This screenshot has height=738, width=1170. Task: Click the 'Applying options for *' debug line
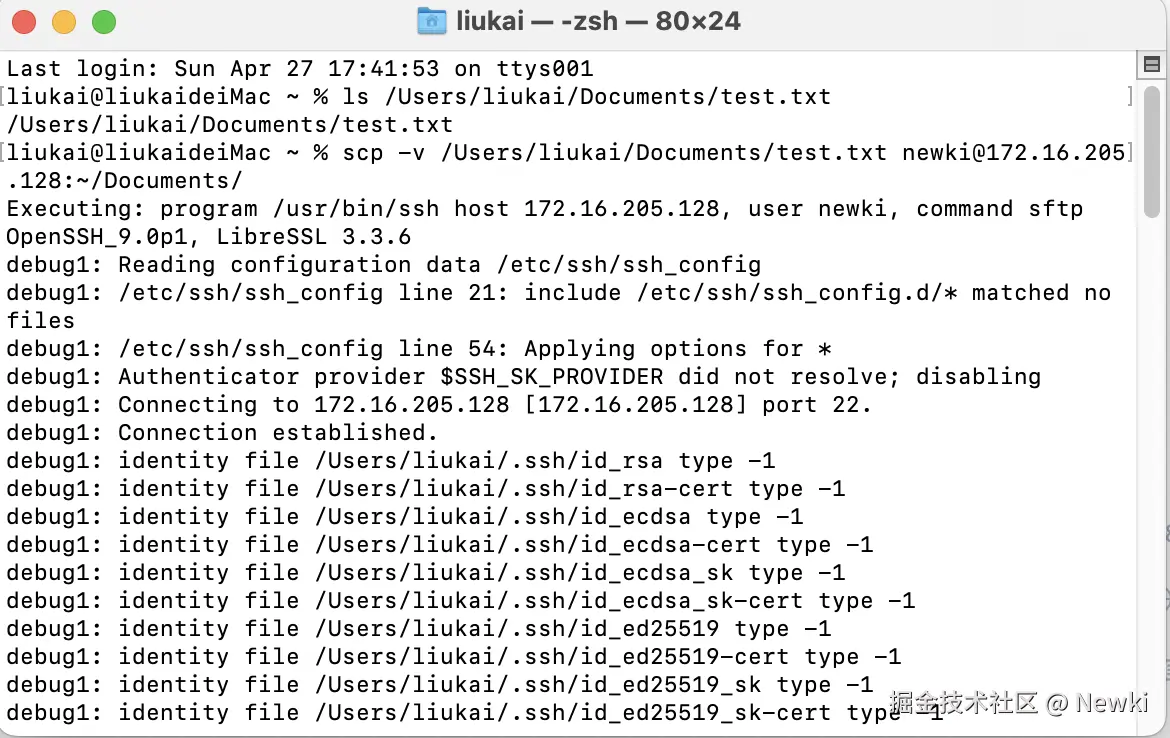[x=419, y=348]
